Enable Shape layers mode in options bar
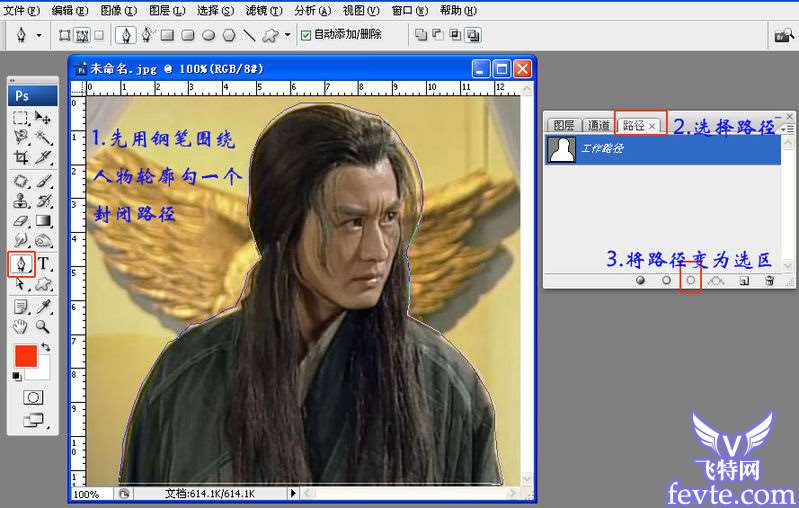The height and width of the screenshot is (508, 799). [64, 35]
